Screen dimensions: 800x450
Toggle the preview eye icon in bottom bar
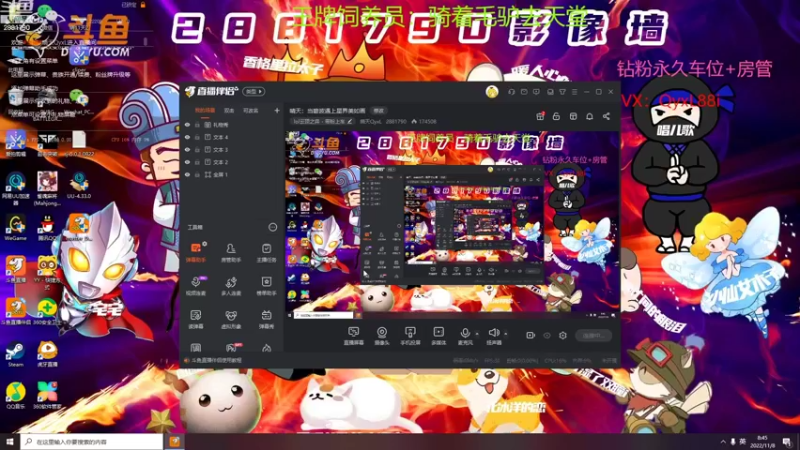click(x=547, y=335)
